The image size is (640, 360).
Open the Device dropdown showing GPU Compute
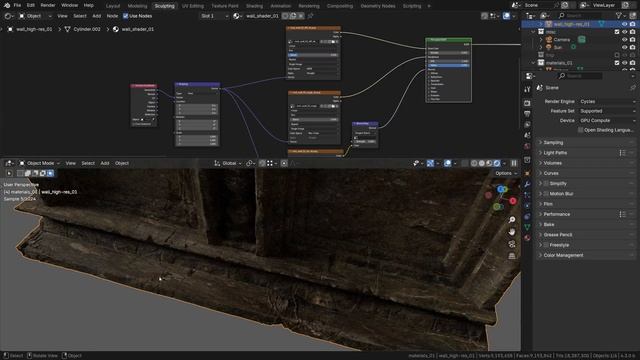pos(607,120)
